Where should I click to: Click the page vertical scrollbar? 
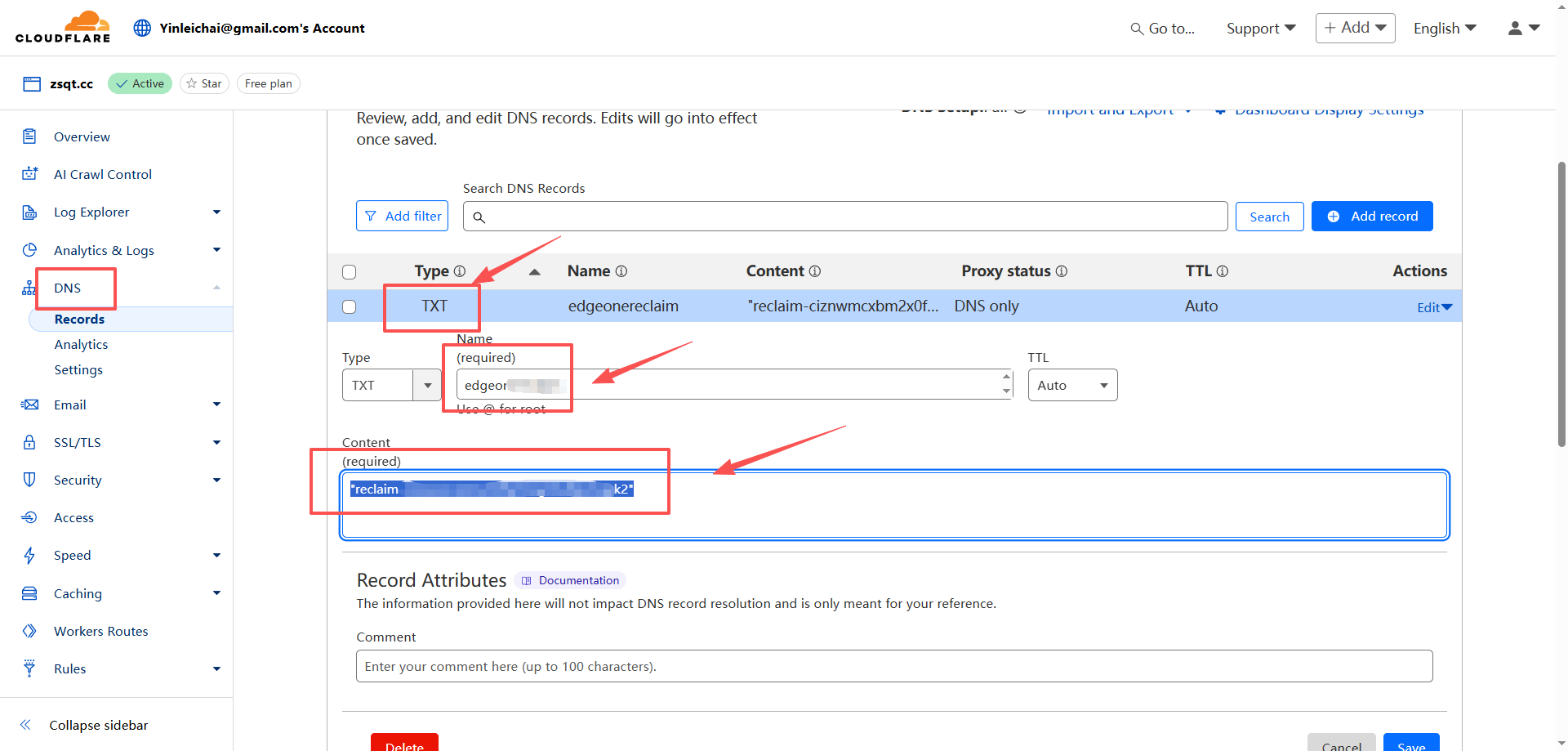1561,304
